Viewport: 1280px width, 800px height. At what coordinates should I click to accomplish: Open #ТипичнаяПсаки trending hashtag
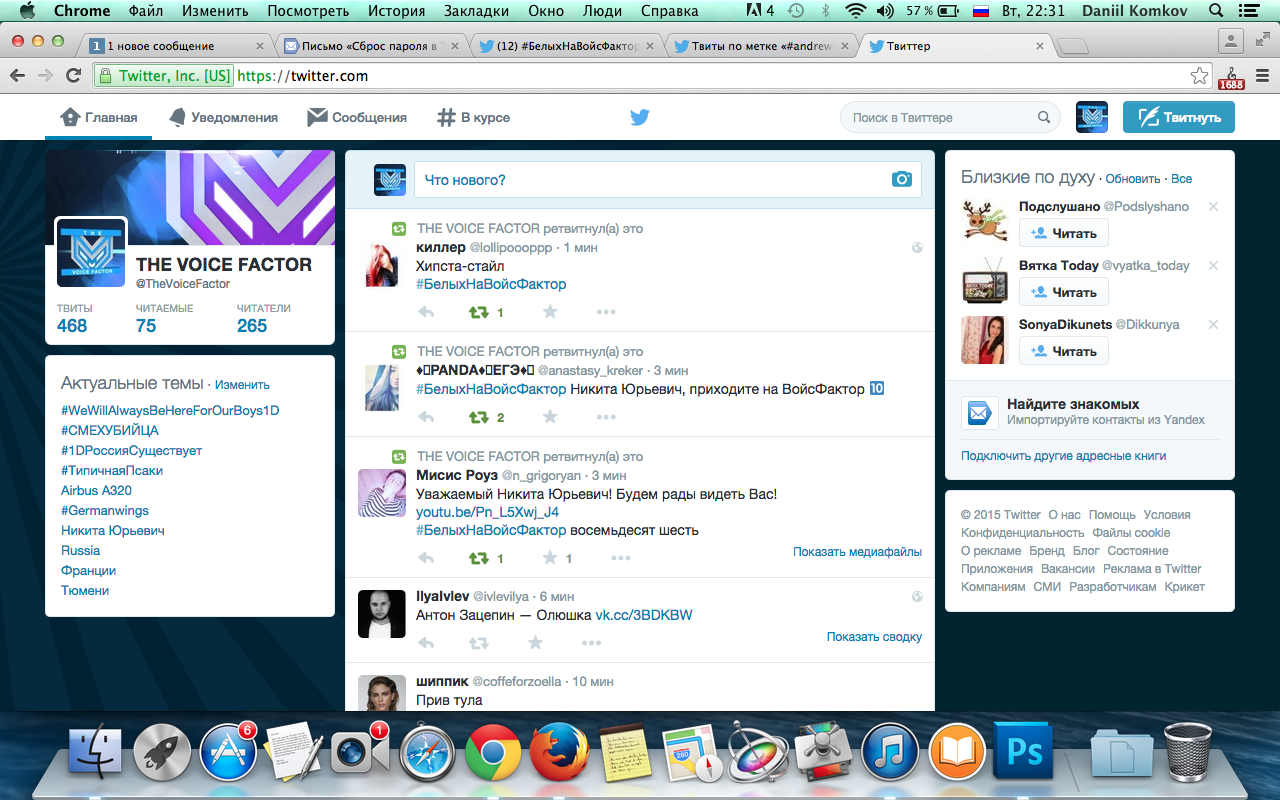pyautogui.click(x=112, y=470)
